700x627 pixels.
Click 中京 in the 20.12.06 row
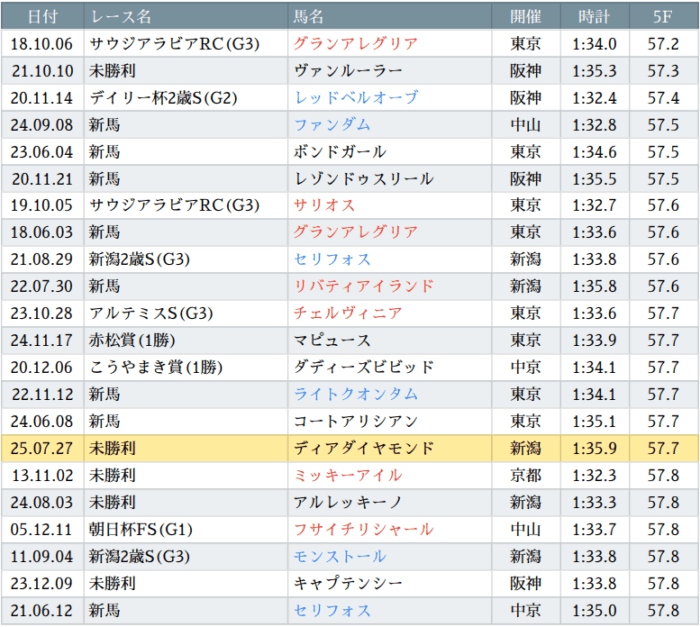tap(526, 368)
